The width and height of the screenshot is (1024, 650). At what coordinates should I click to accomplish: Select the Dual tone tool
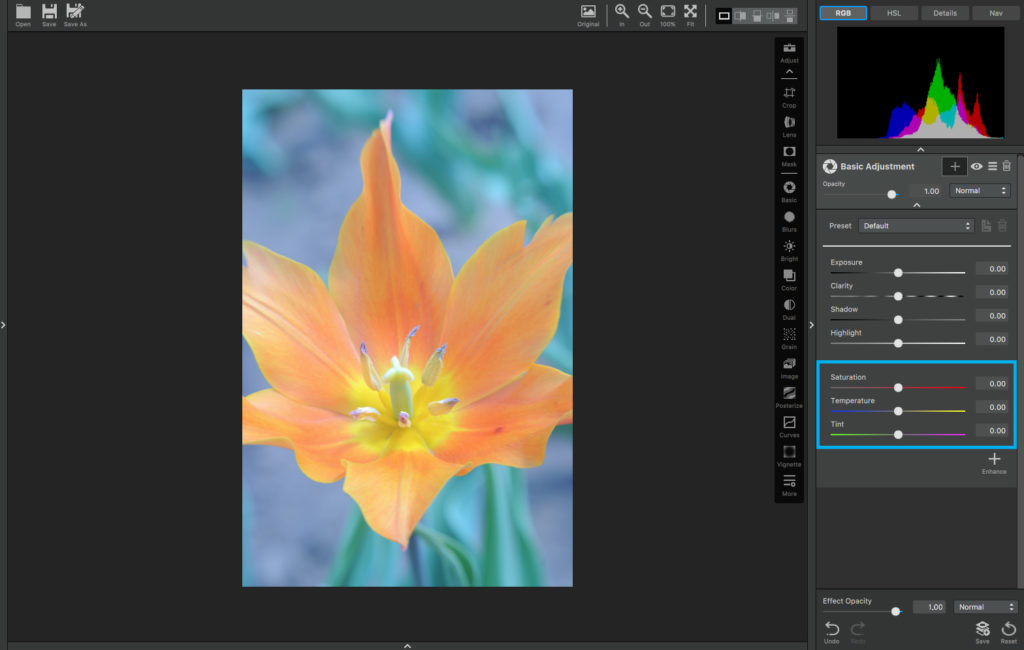coord(789,305)
